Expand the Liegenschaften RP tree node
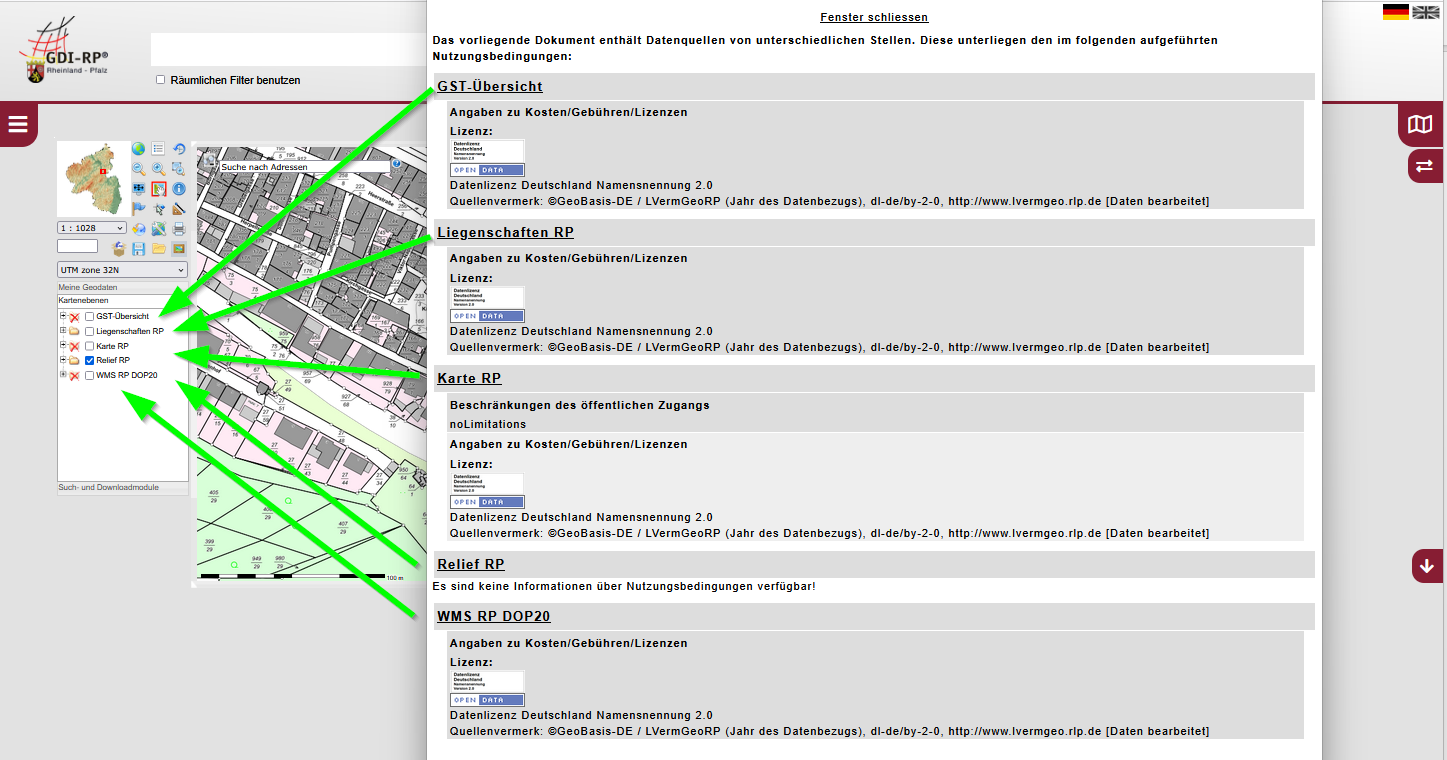Viewport: 1447px width, 760px height. point(62,331)
